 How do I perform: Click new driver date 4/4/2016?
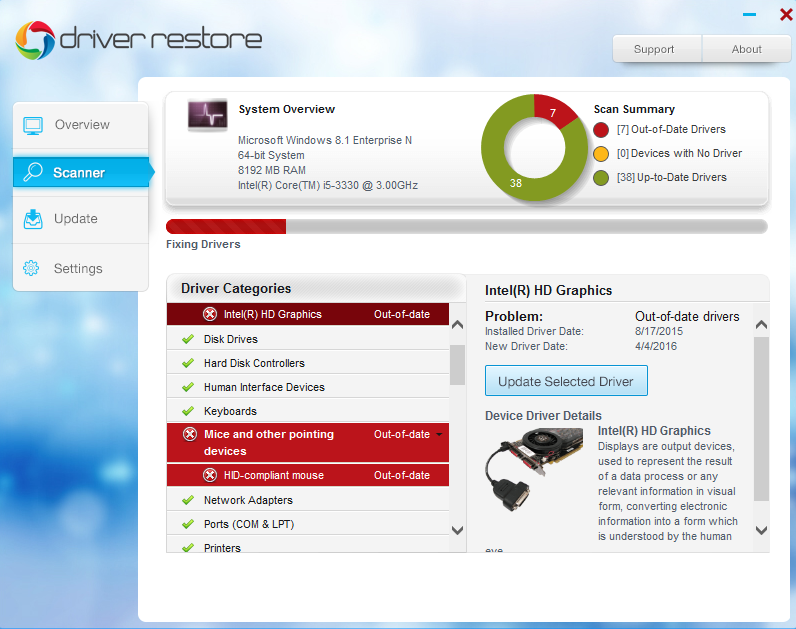pos(655,346)
